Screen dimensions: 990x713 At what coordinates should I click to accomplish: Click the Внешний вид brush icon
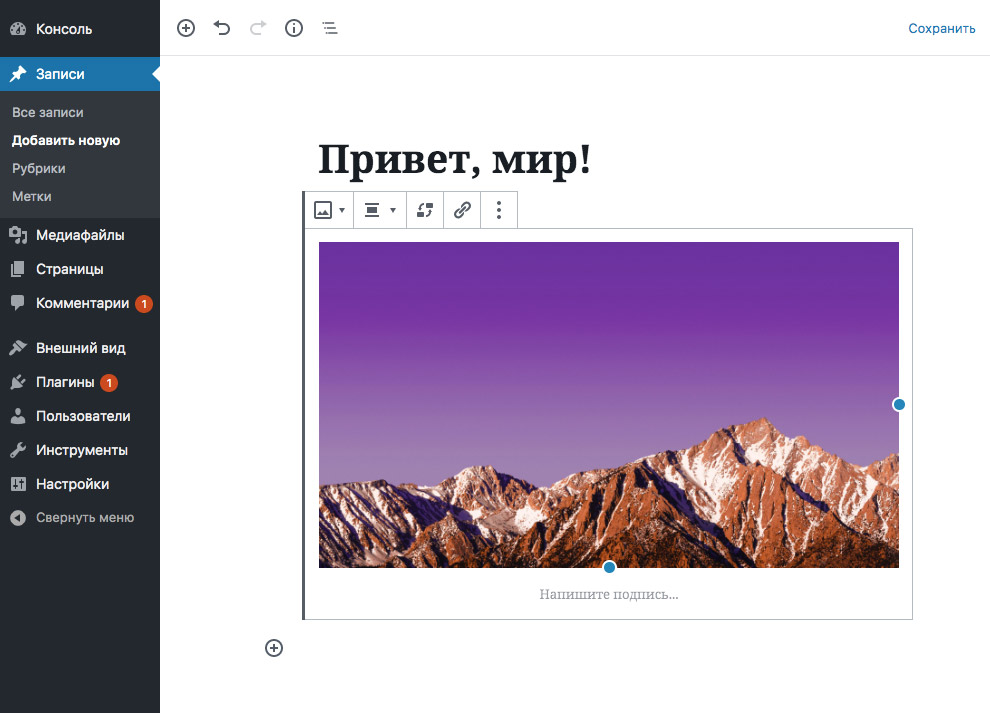point(18,347)
